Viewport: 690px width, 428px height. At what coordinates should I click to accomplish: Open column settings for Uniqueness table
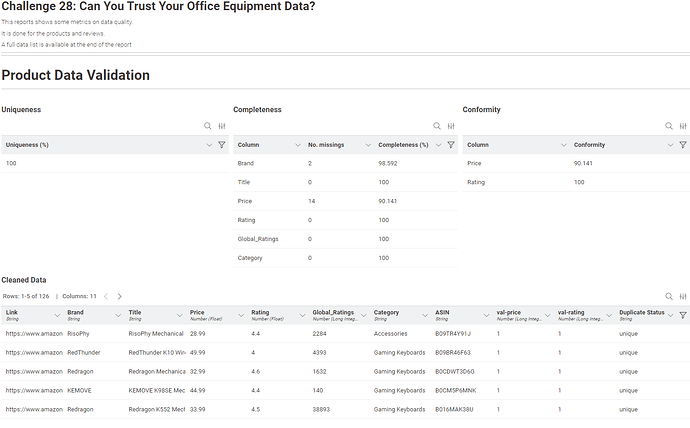pyautogui.click(x=222, y=127)
